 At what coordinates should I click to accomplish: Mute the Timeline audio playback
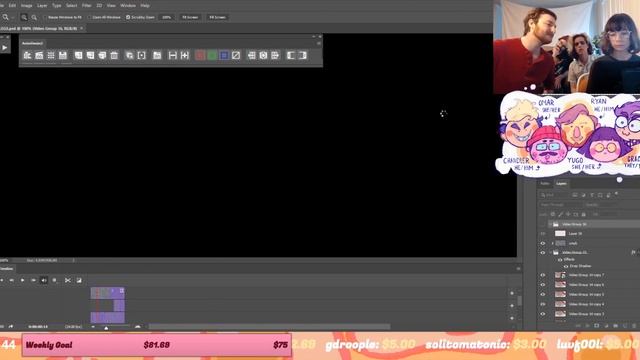tap(44, 280)
